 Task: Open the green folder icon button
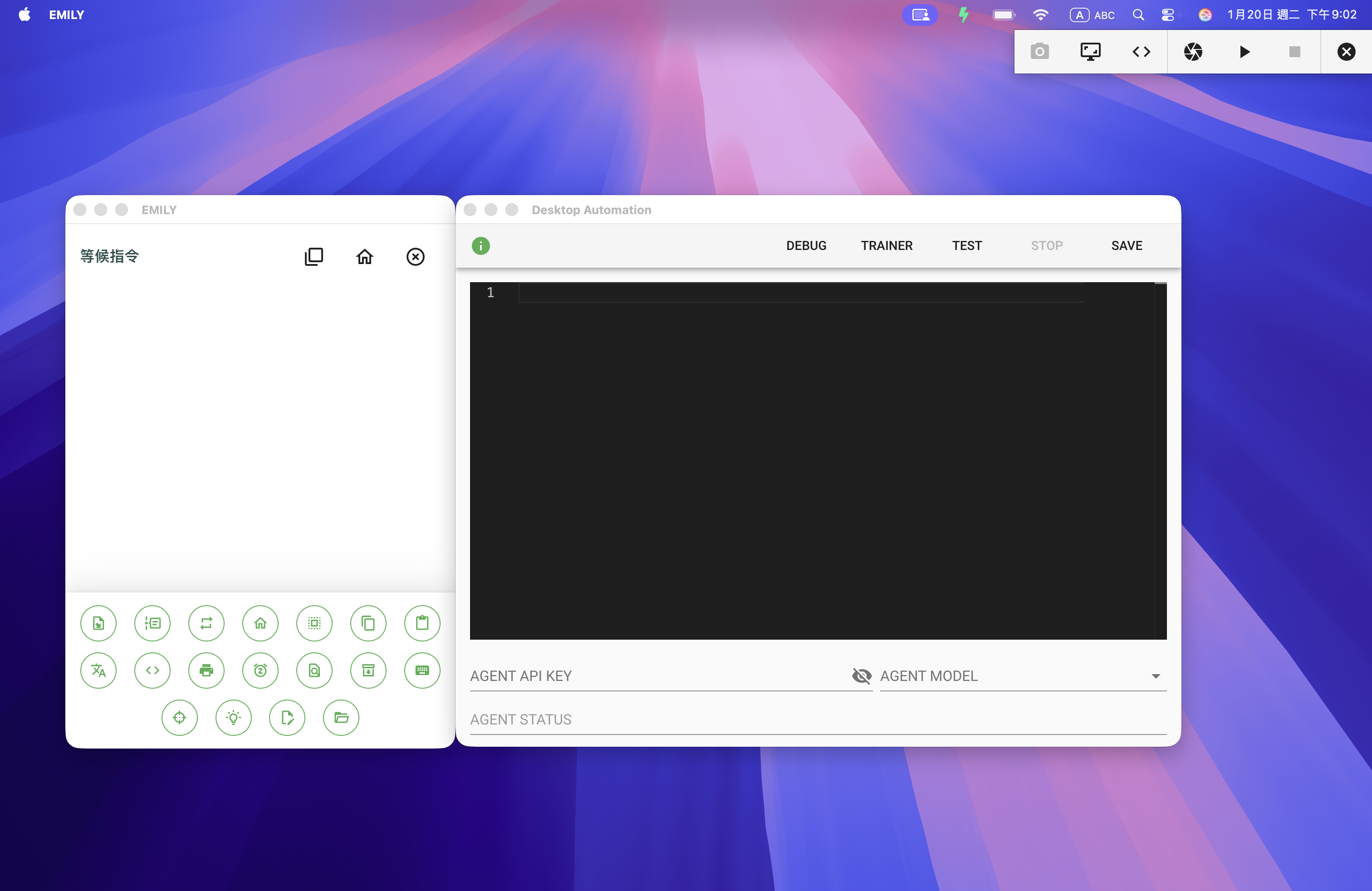(341, 718)
